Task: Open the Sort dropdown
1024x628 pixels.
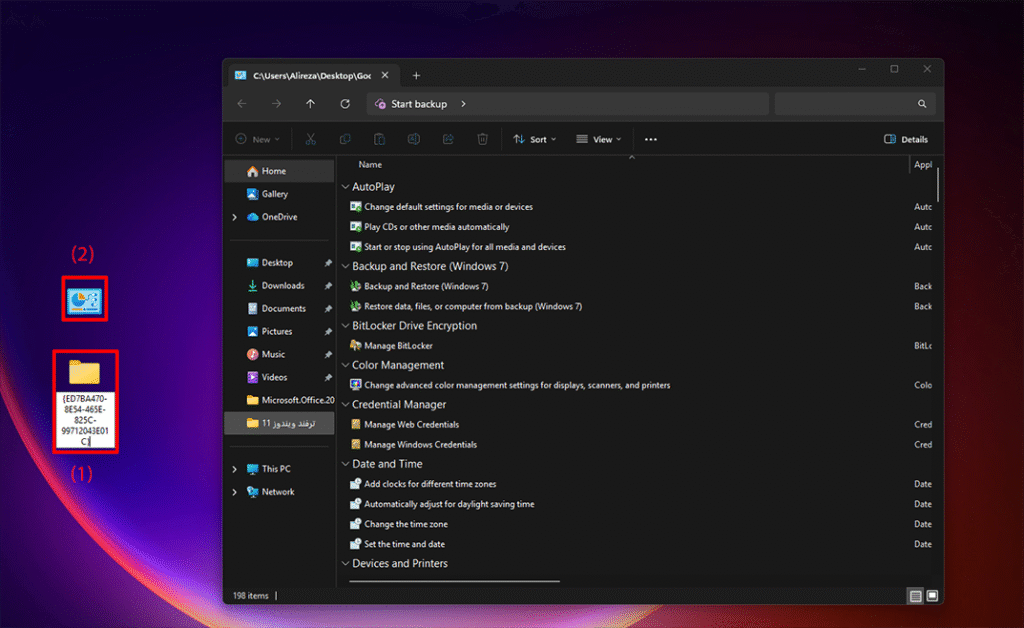Action: (535, 140)
